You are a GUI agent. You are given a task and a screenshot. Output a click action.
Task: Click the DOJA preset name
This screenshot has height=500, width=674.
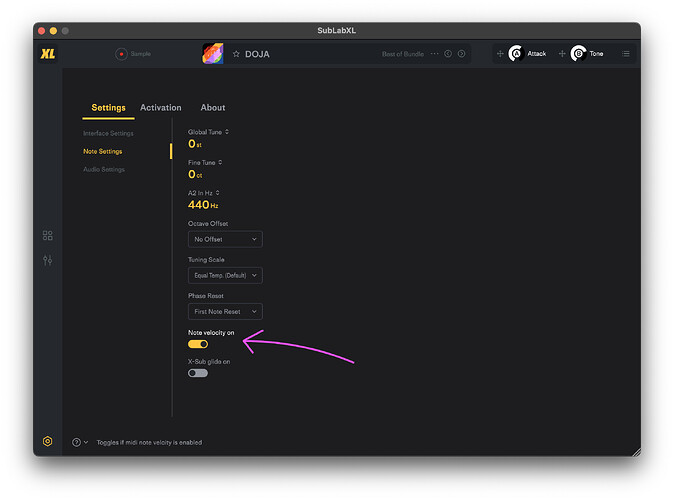[x=257, y=54]
